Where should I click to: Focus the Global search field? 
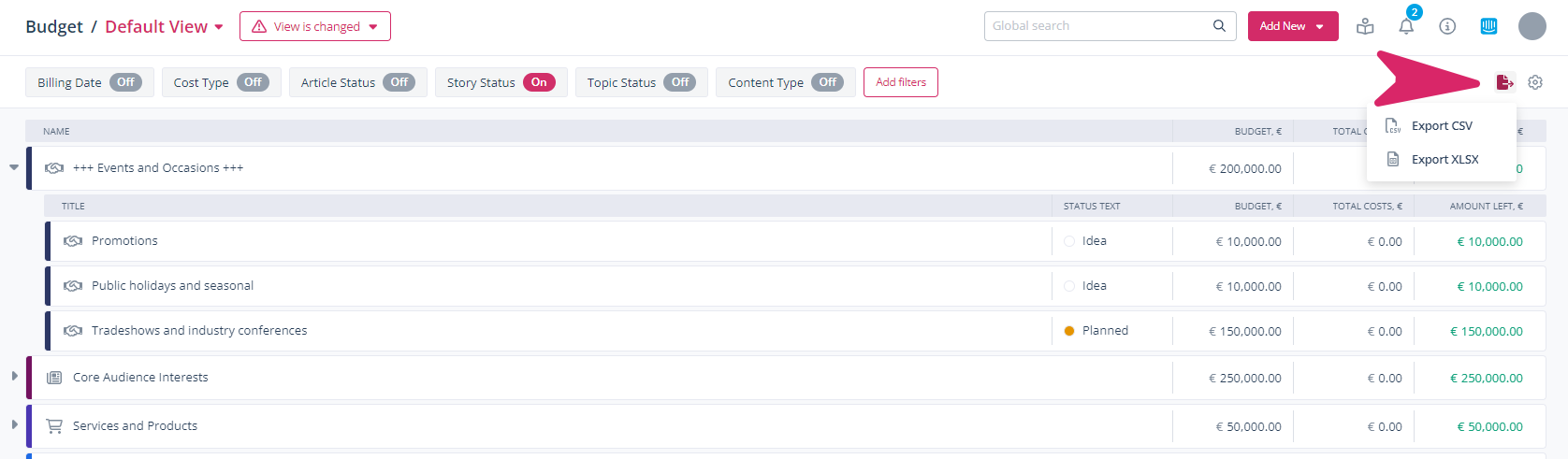pyautogui.click(x=1096, y=26)
